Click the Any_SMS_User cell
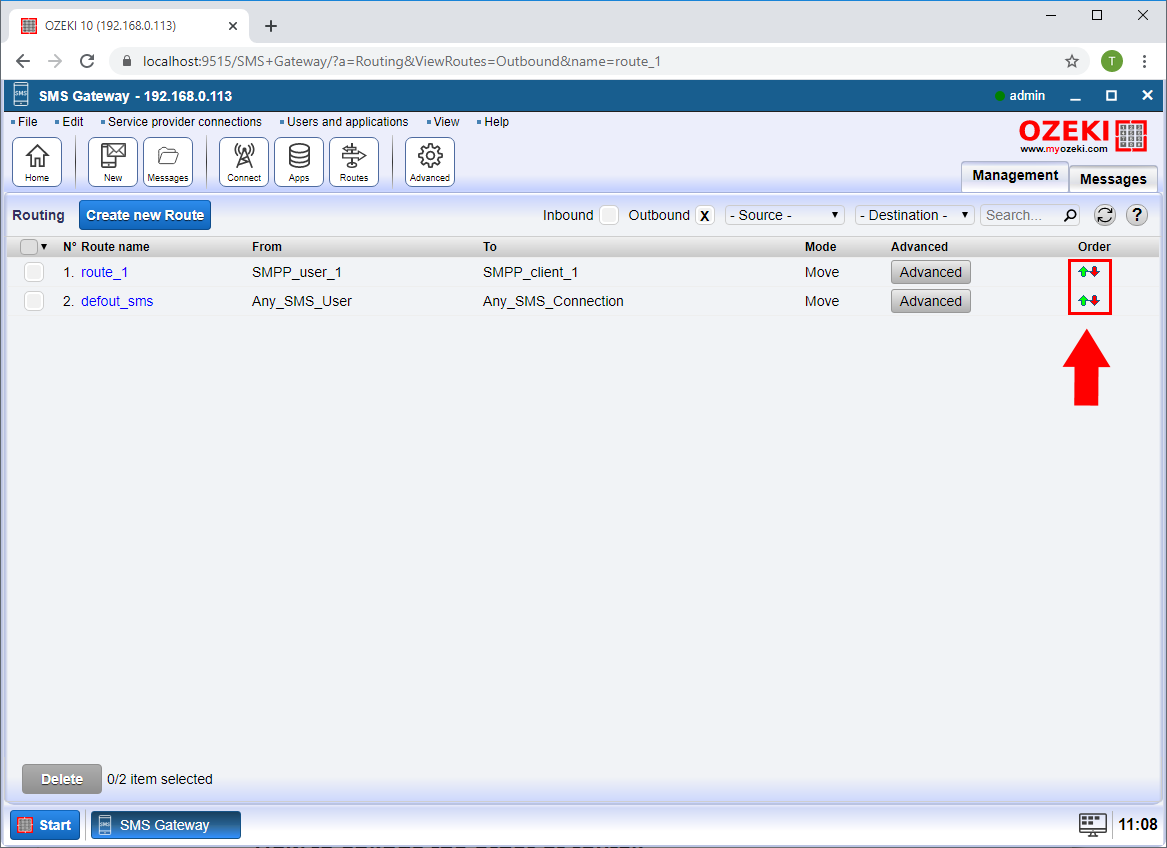The width and height of the screenshot is (1167, 848). tap(301, 301)
